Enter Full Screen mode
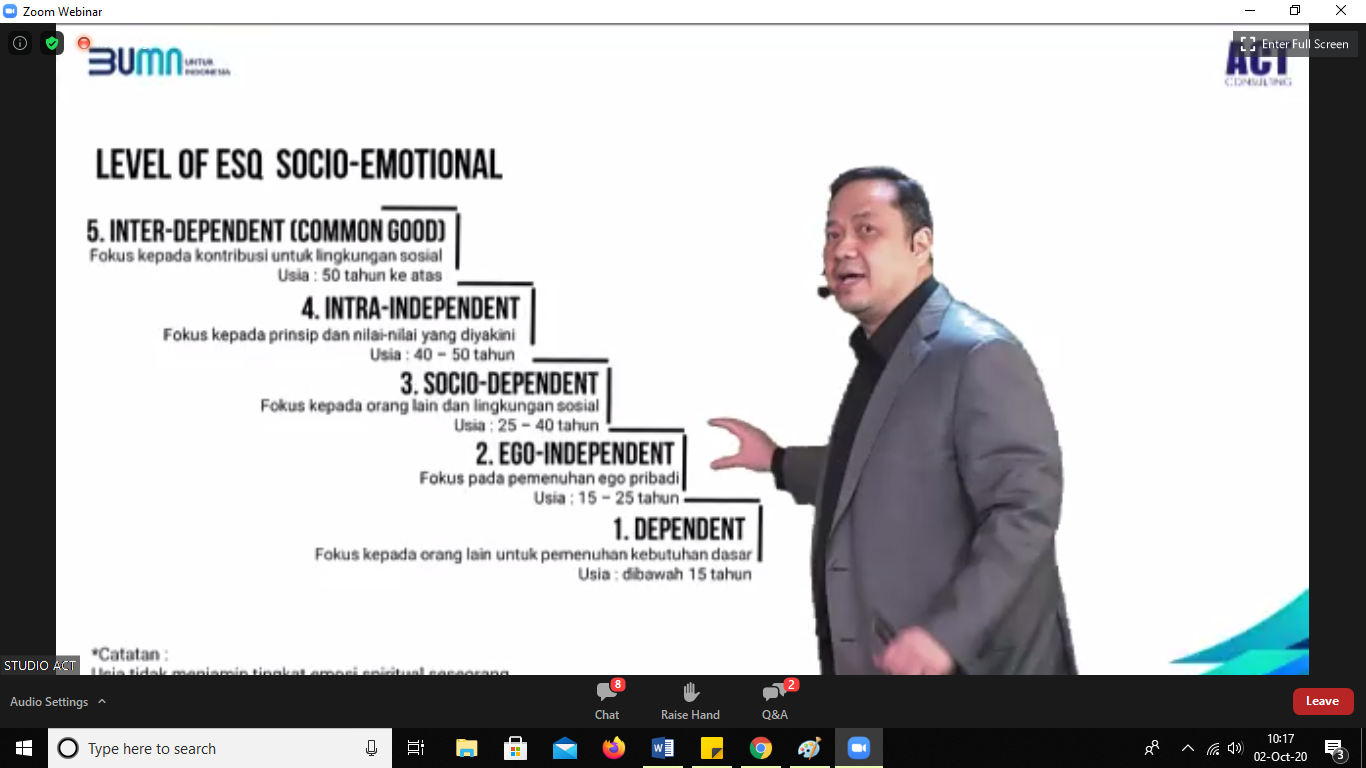 point(1295,44)
